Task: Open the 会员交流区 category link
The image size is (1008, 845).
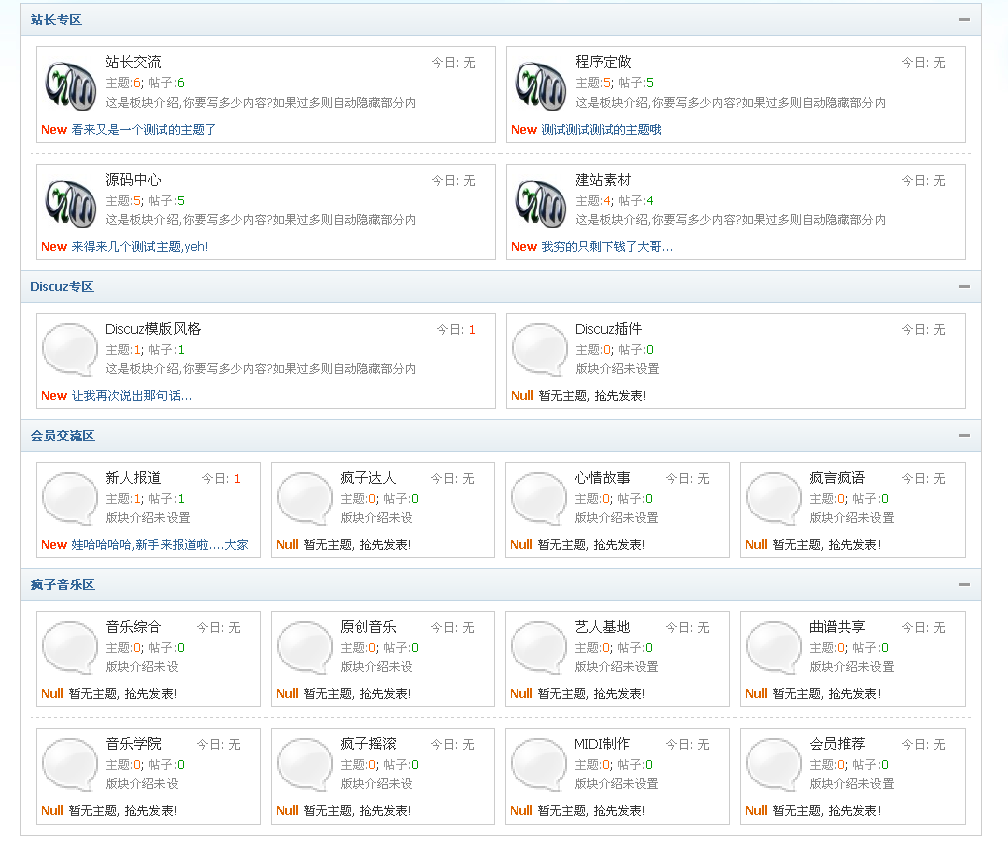Action: point(62,436)
